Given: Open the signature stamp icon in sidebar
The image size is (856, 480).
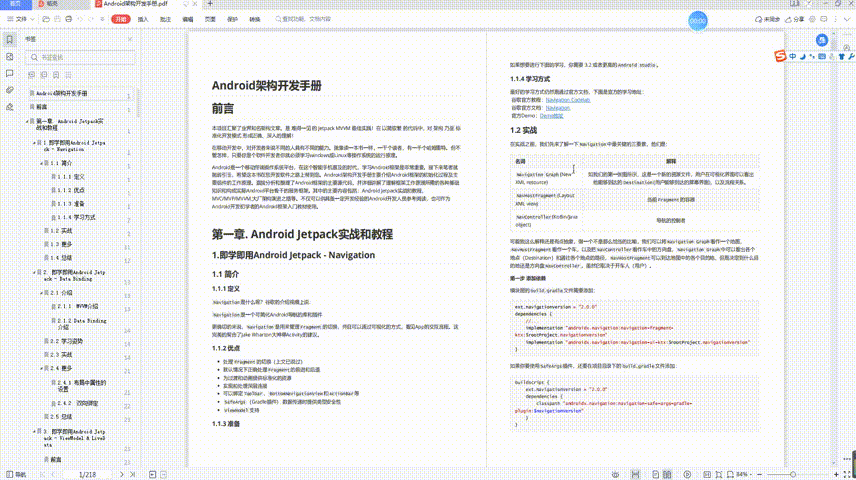Looking at the screenshot, I should (9, 107).
